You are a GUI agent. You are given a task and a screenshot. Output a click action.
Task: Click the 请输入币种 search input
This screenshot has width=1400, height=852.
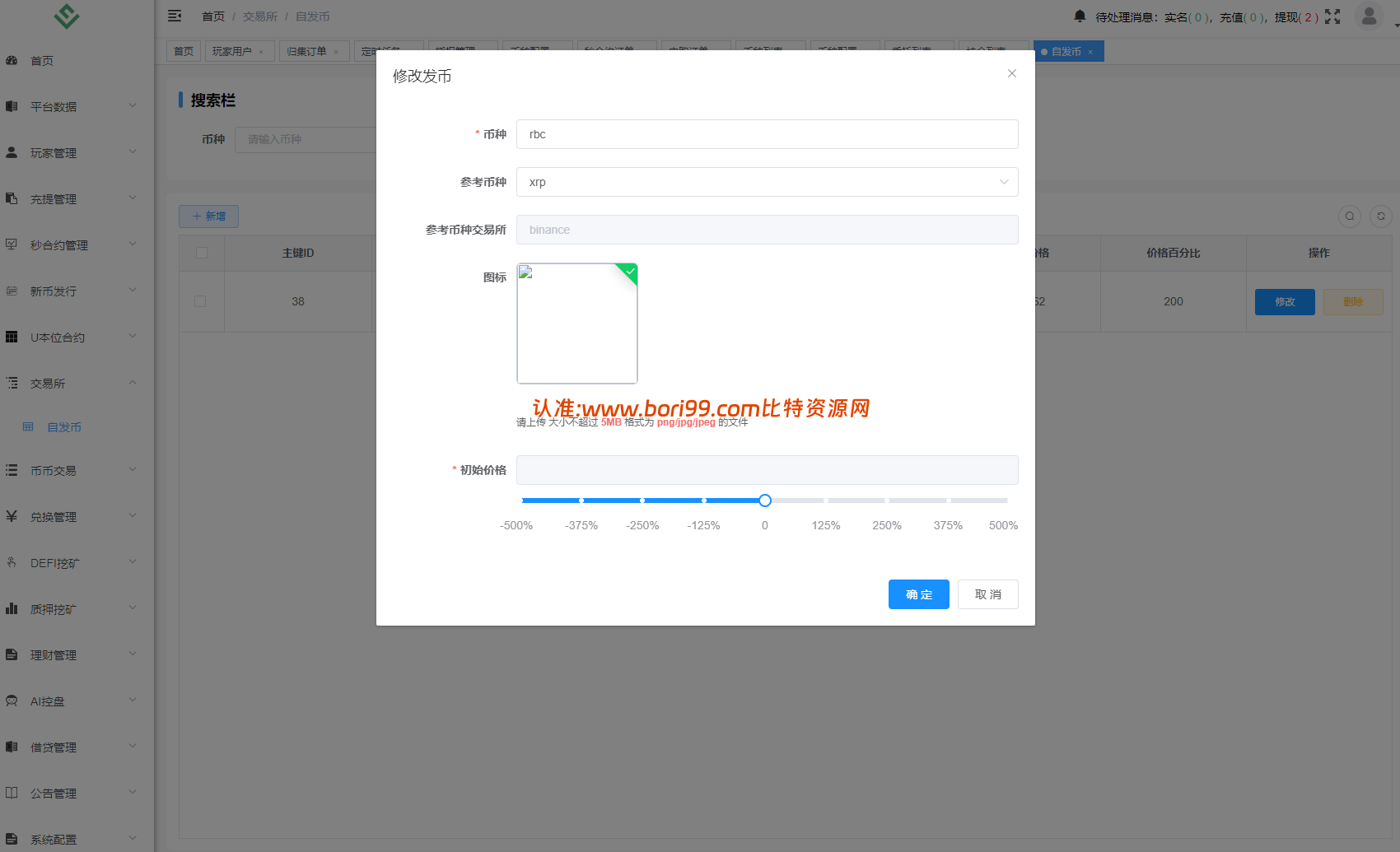point(306,139)
